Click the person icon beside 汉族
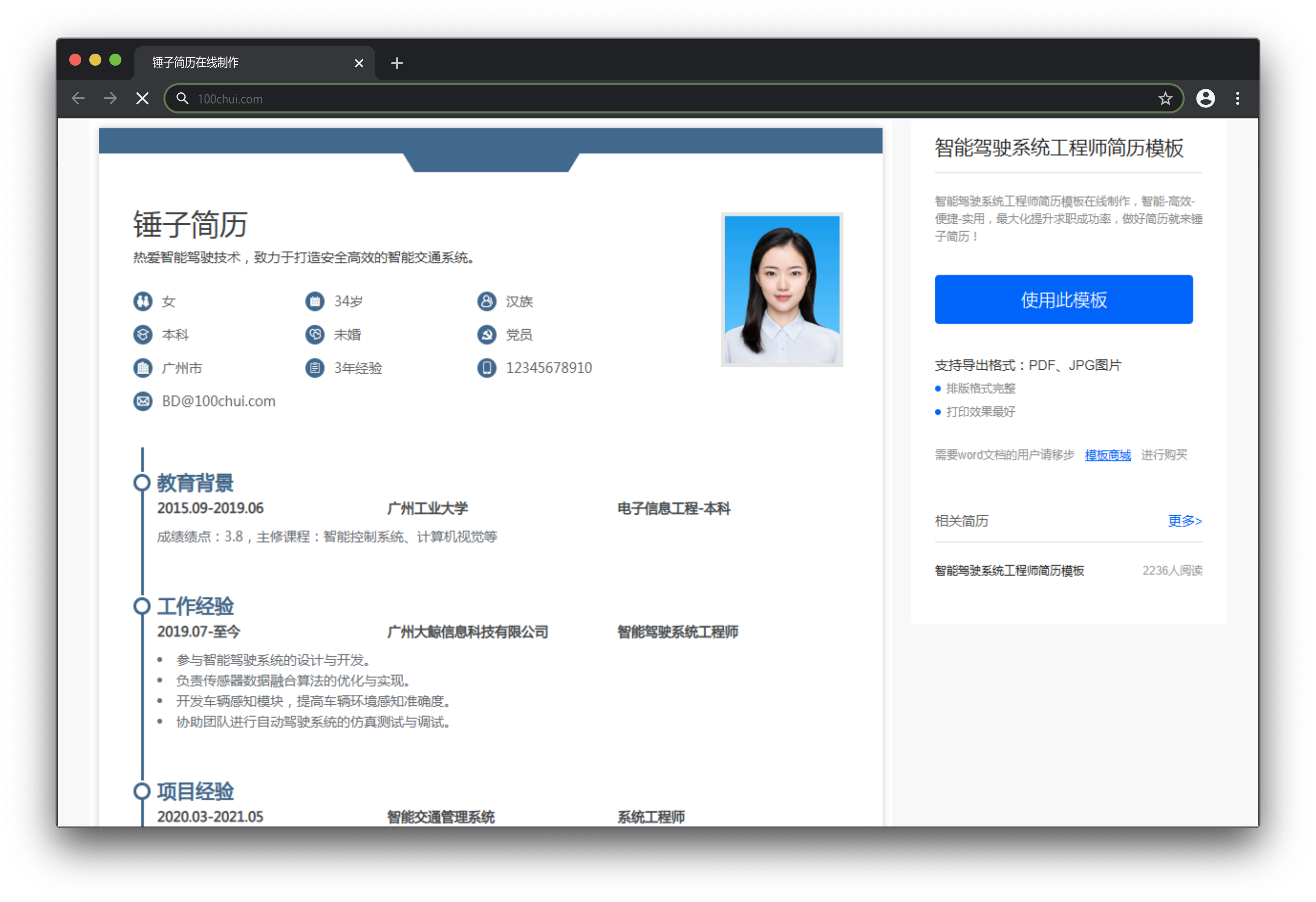 (486, 302)
